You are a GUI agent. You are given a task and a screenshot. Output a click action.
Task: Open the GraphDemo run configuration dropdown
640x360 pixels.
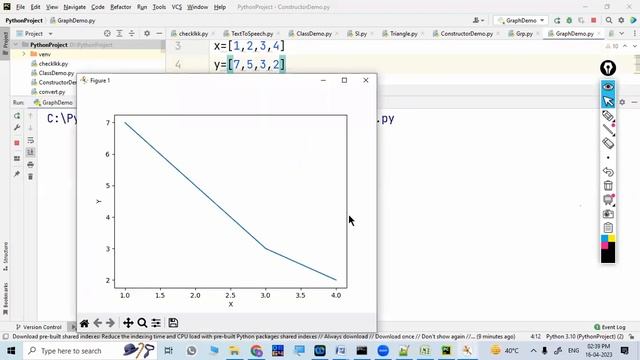point(521,20)
